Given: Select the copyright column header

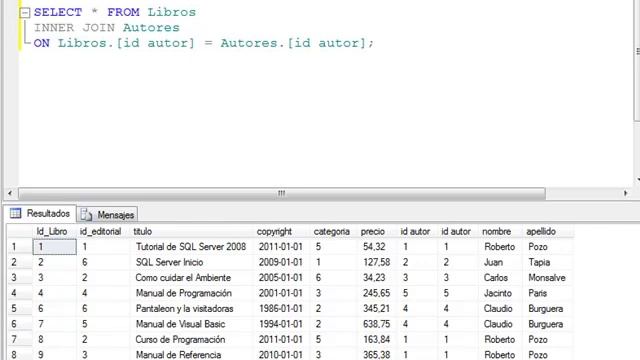Looking at the screenshot, I should pos(282,231).
